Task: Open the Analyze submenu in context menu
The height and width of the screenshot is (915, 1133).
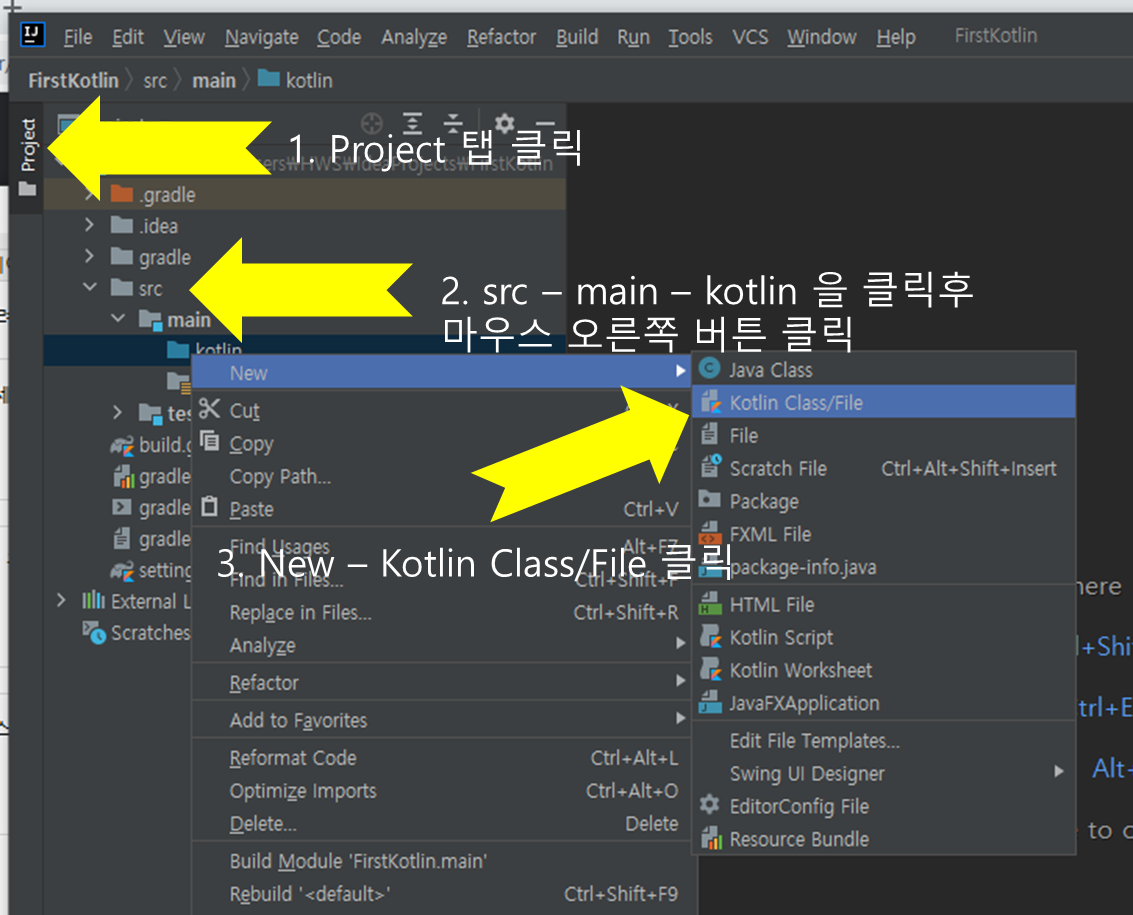Action: (441, 645)
